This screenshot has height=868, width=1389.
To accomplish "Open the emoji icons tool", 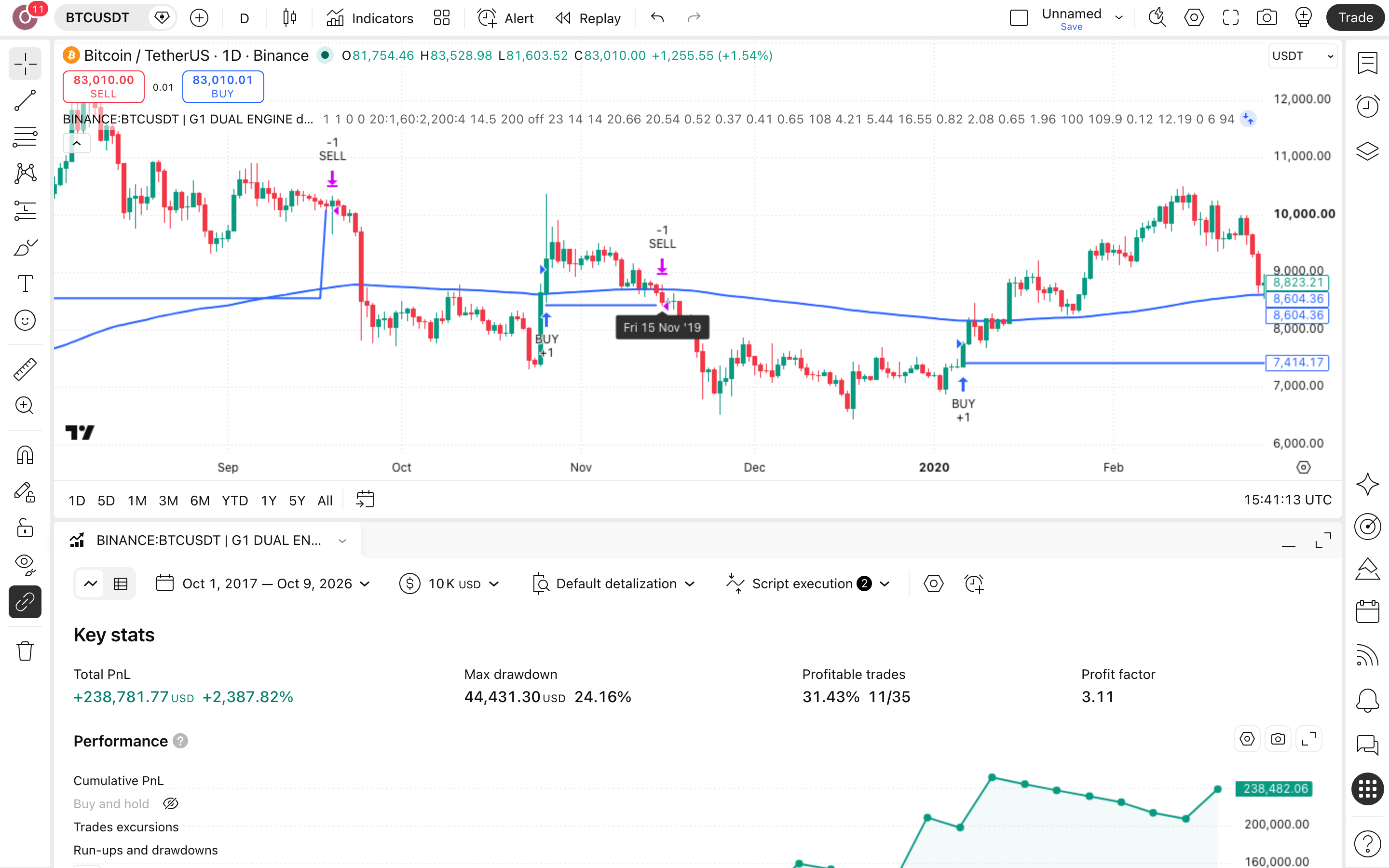I will (x=25, y=320).
